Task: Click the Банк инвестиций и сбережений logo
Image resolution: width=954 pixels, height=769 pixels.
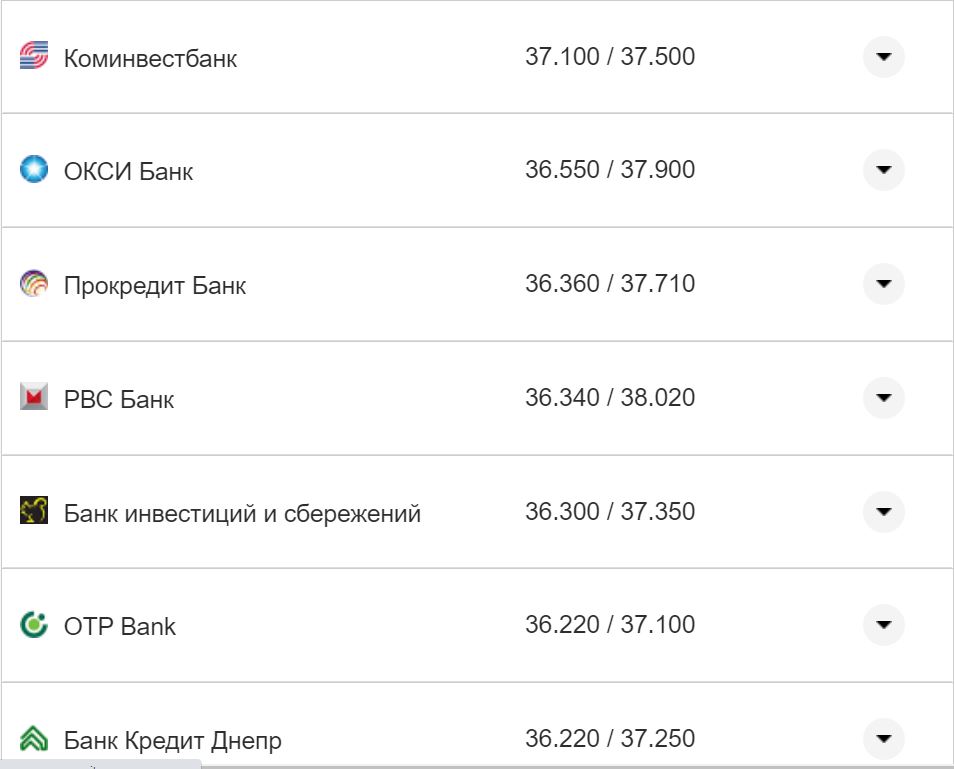Action: tap(36, 511)
